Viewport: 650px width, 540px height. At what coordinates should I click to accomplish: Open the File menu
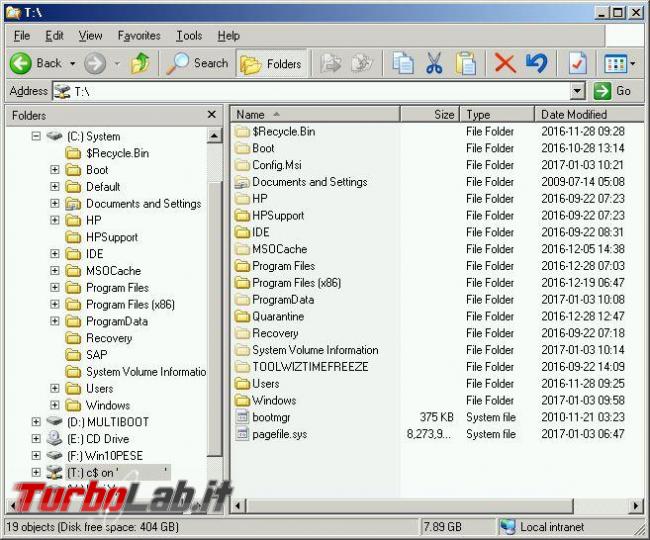[x=22, y=36]
